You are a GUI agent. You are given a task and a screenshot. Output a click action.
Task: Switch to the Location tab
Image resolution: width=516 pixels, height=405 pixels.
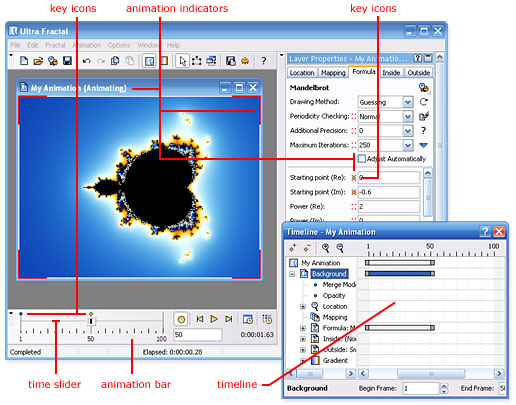click(x=302, y=73)
